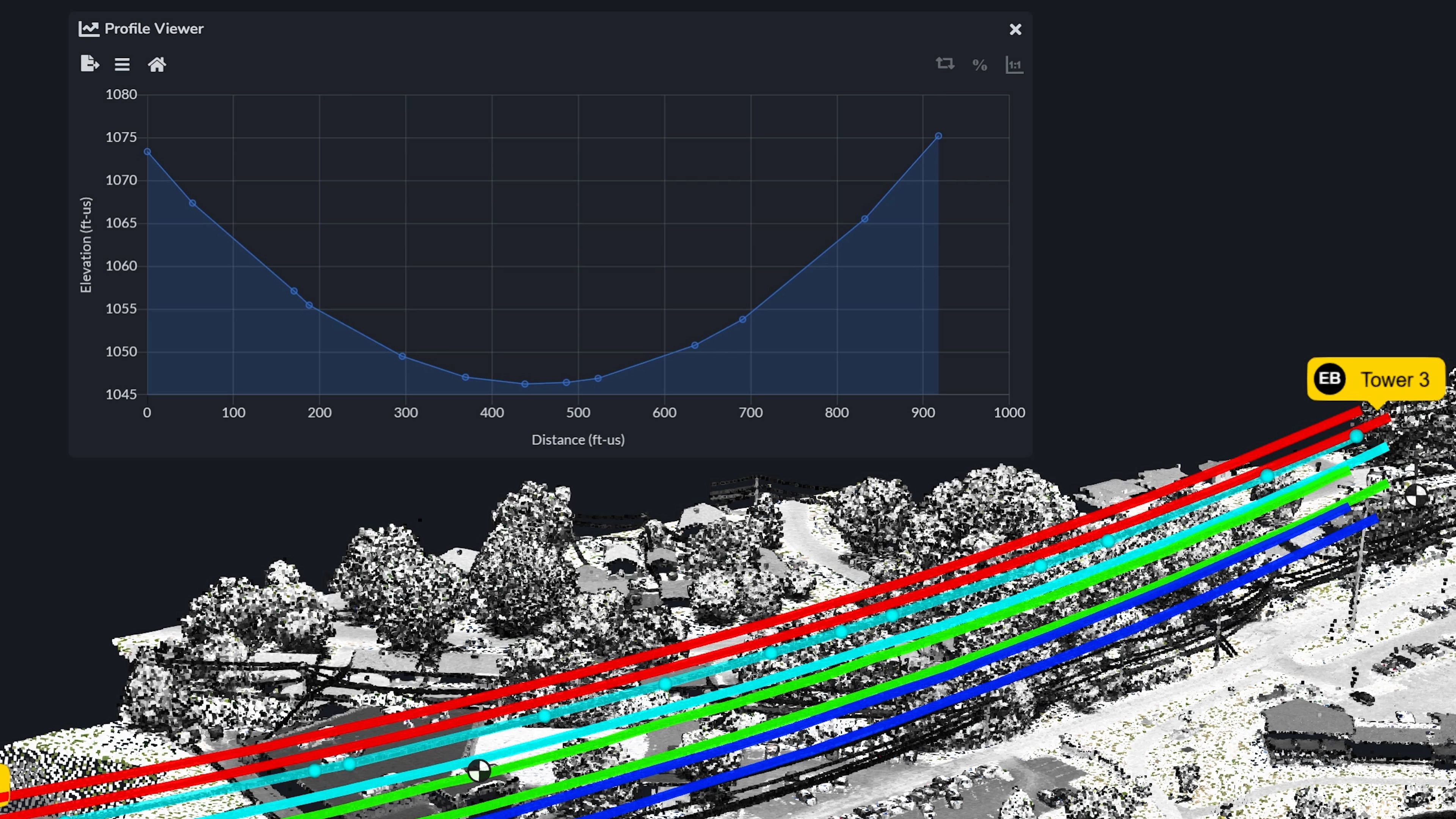Select the data point near 1065 elevation on right slope
Viewport: 1456px width, 819px height.
click(x=864, y=219)
